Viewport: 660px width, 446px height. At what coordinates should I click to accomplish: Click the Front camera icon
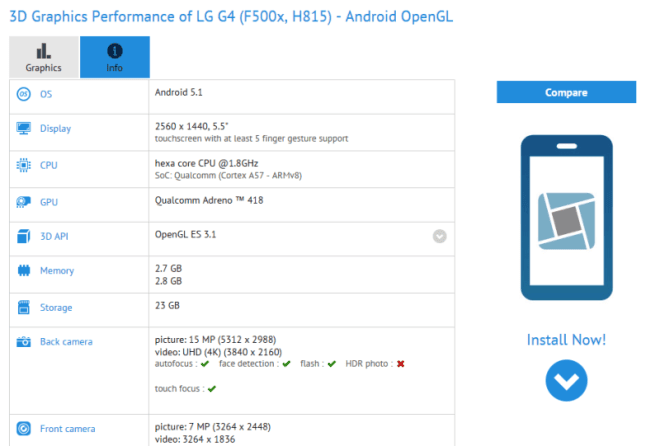pyautogui.click(x=24, y=429)
